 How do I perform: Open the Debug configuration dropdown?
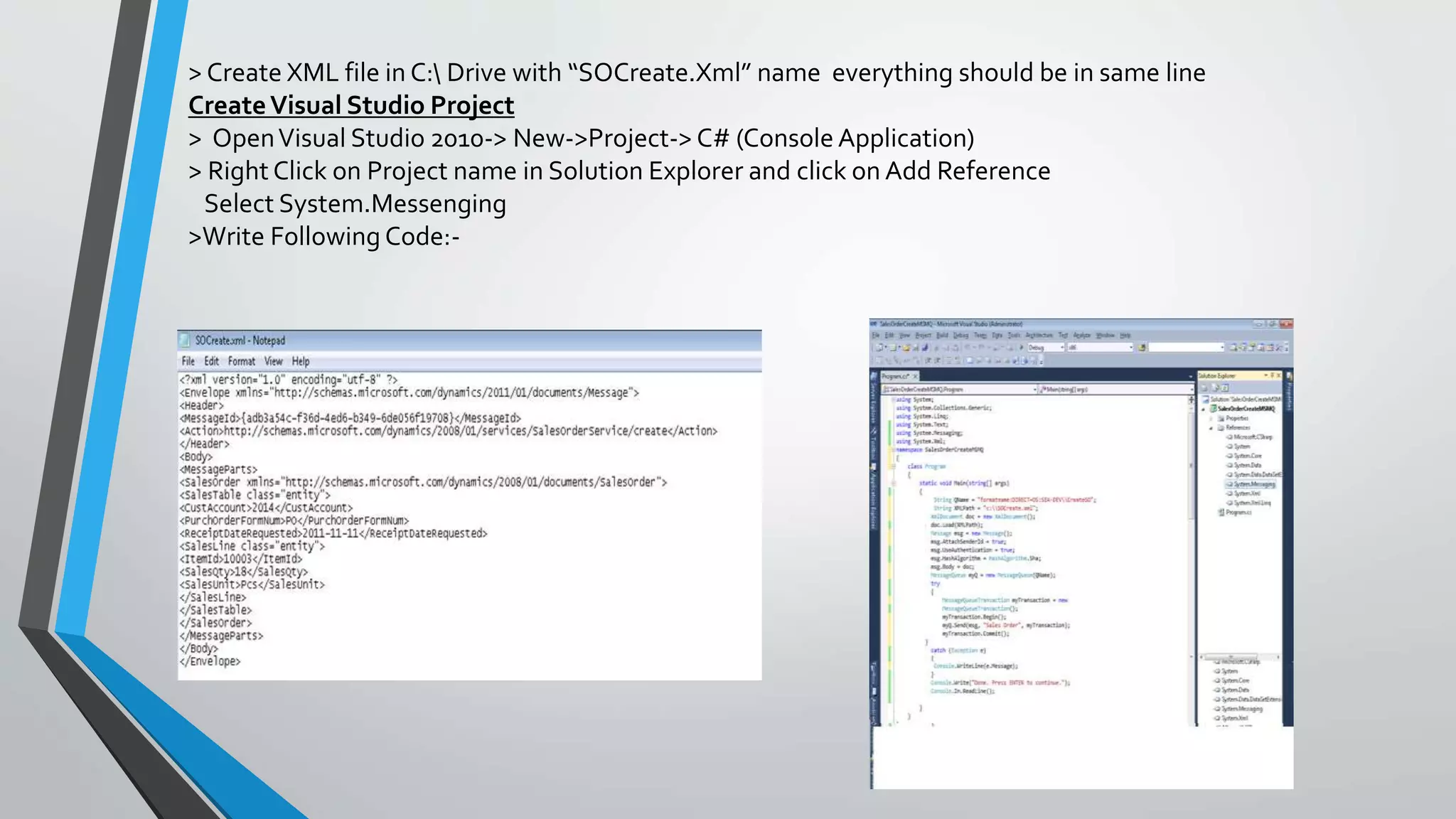click(1062, 348)
